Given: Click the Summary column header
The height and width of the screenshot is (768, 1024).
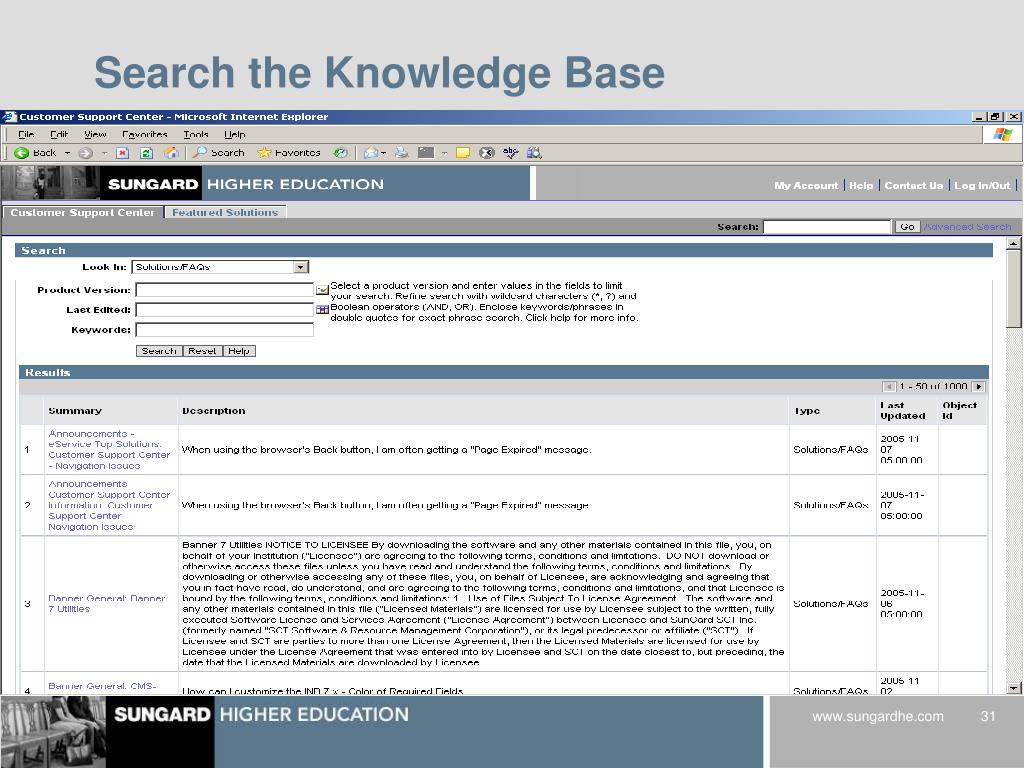Looking at the screenshot, I should tap(75, 411).
